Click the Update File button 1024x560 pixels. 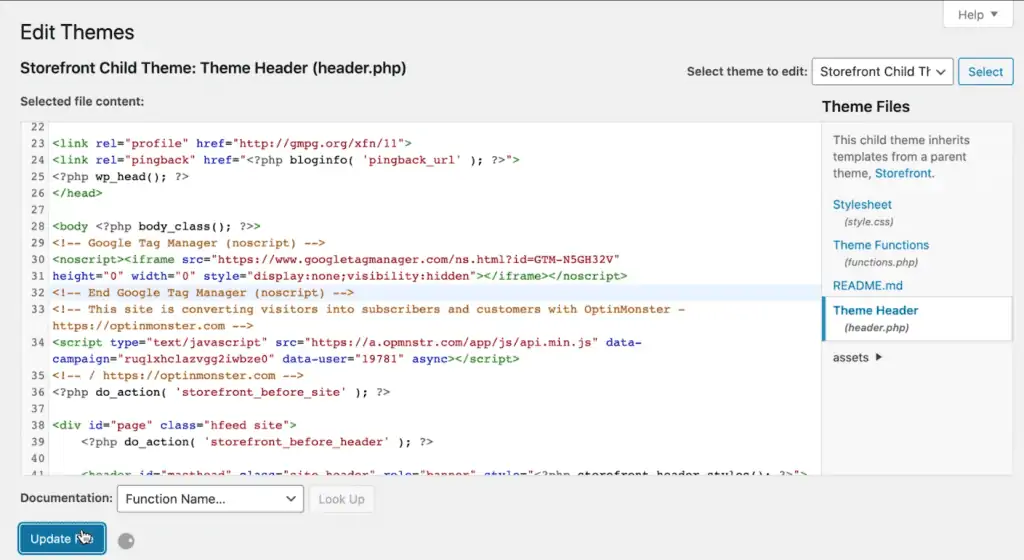[x=62, y=538]
